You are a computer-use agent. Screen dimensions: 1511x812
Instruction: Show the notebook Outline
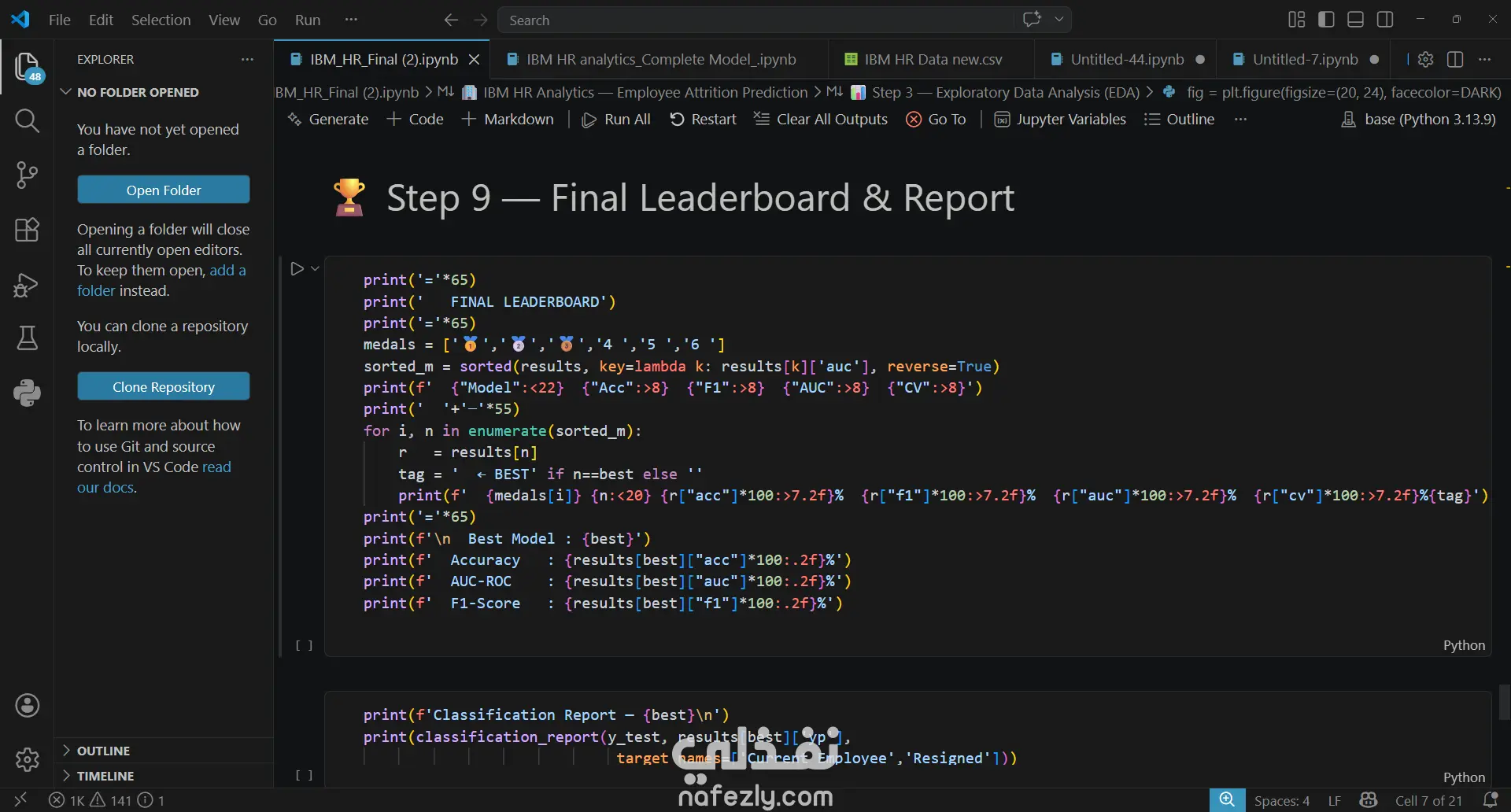pyautogui.click(x=1179, y=120)
